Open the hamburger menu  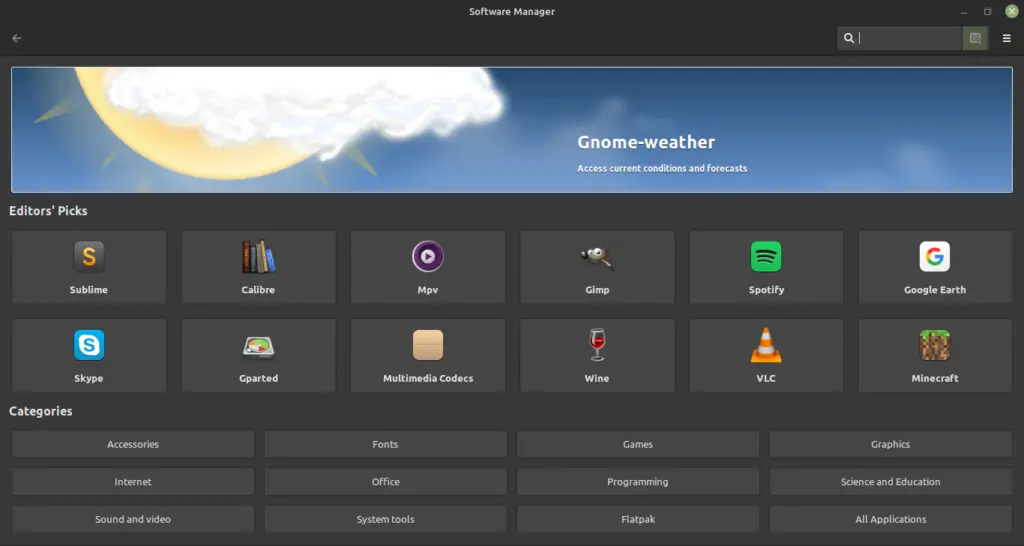point(1006,39)
